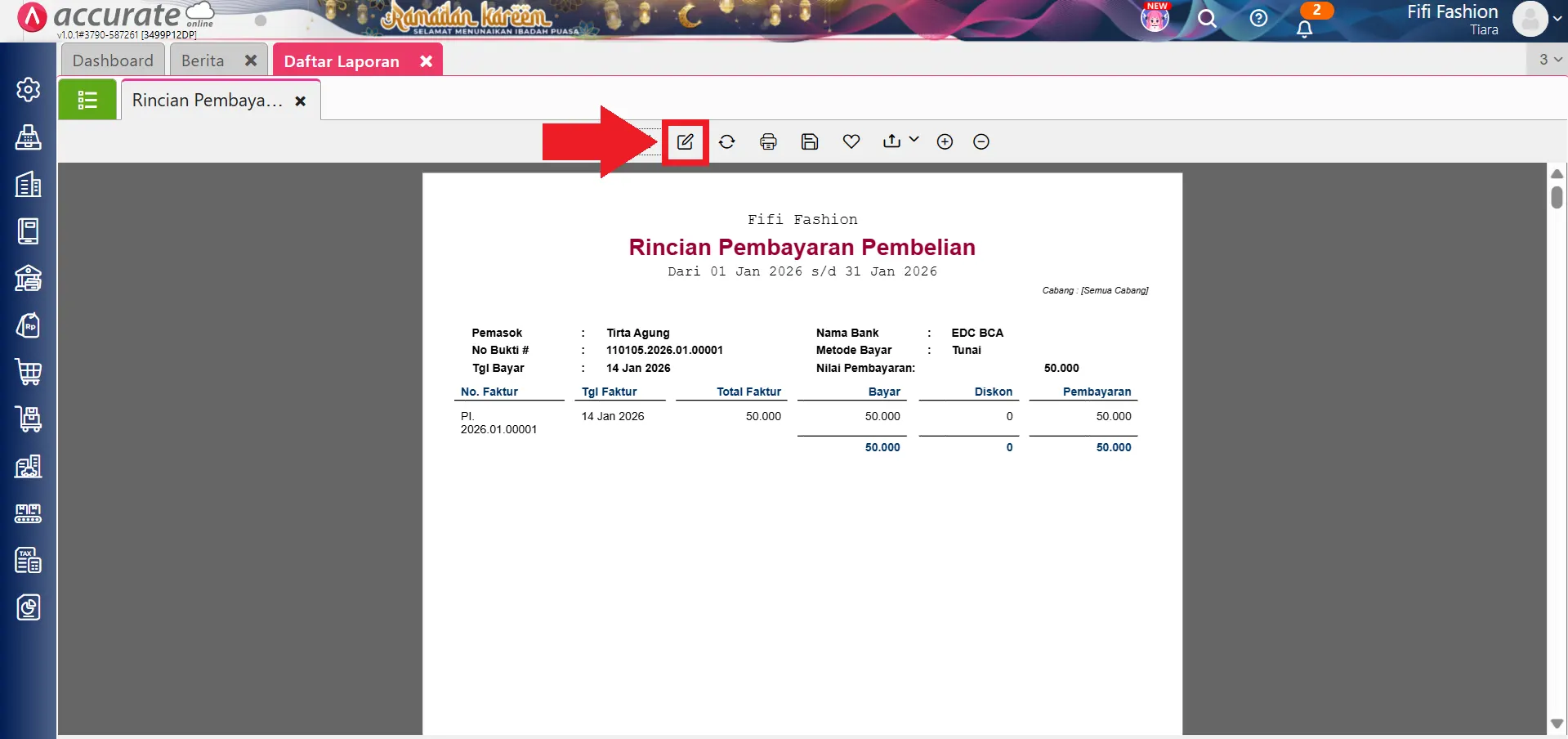Mark the report as favorite with heart icon
This screenshot has height=739, width=1568.
pos(851,141)
